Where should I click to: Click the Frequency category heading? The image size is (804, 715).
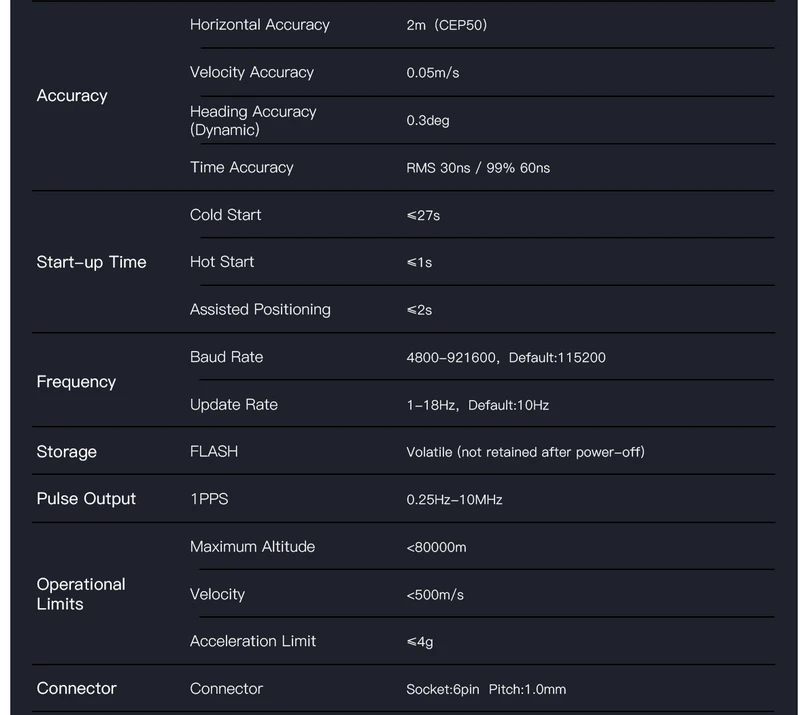[x=76, y=382]
